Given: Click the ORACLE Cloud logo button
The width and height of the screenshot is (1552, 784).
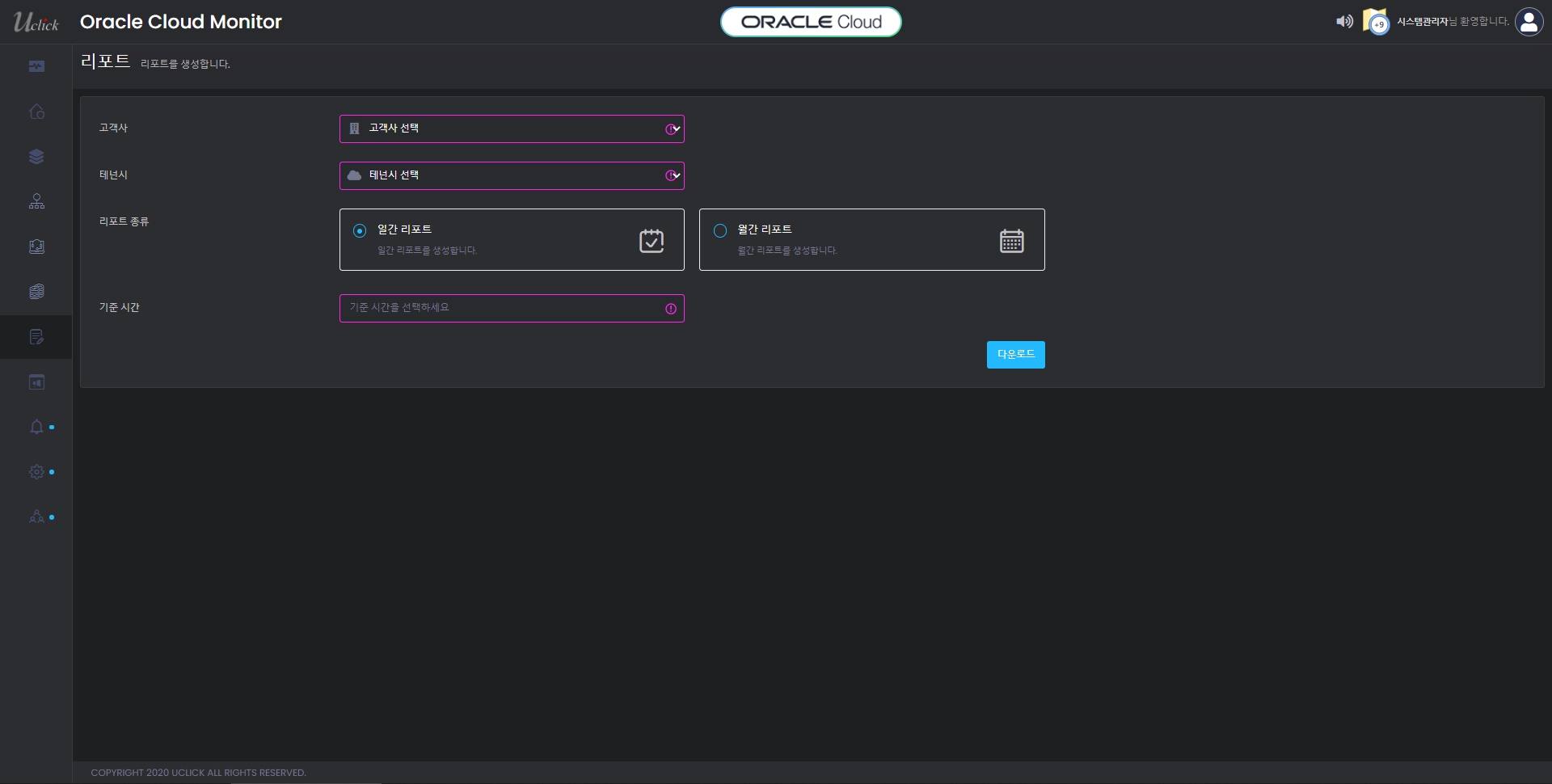Looking at the screenshot, I should 811,22.
